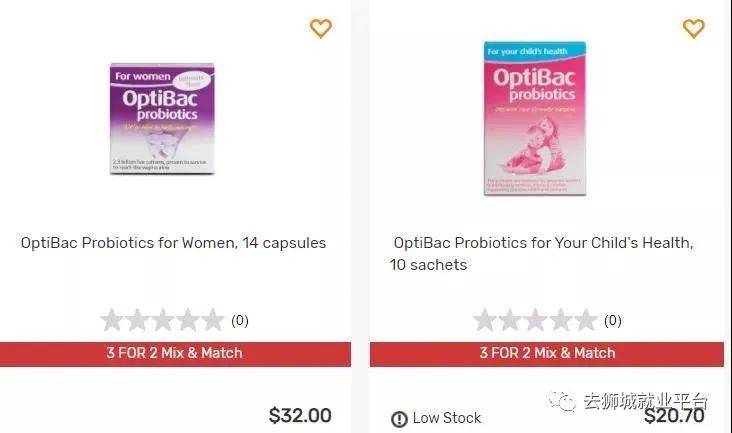
Task: Click the Low Stock label text
Action: (447, 418)
